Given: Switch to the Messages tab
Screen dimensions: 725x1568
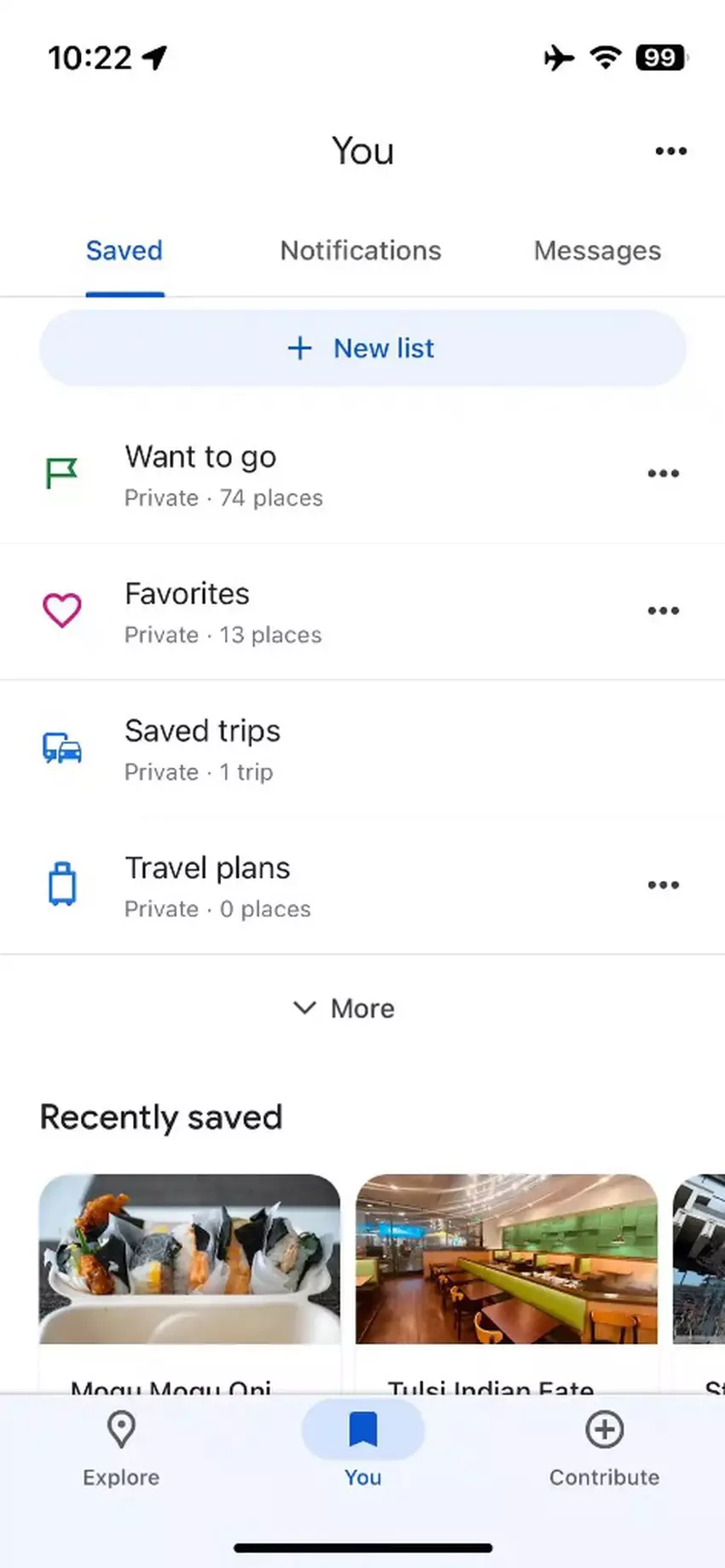Looking at the screenshot, I should click(597, 251).
